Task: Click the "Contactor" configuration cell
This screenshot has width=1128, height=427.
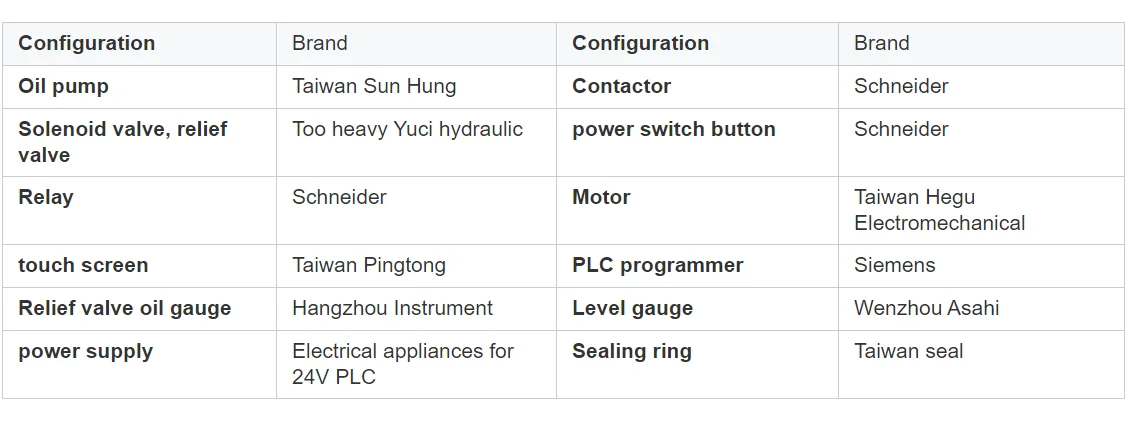Action: pyautogui.click(x=621, y=87)
